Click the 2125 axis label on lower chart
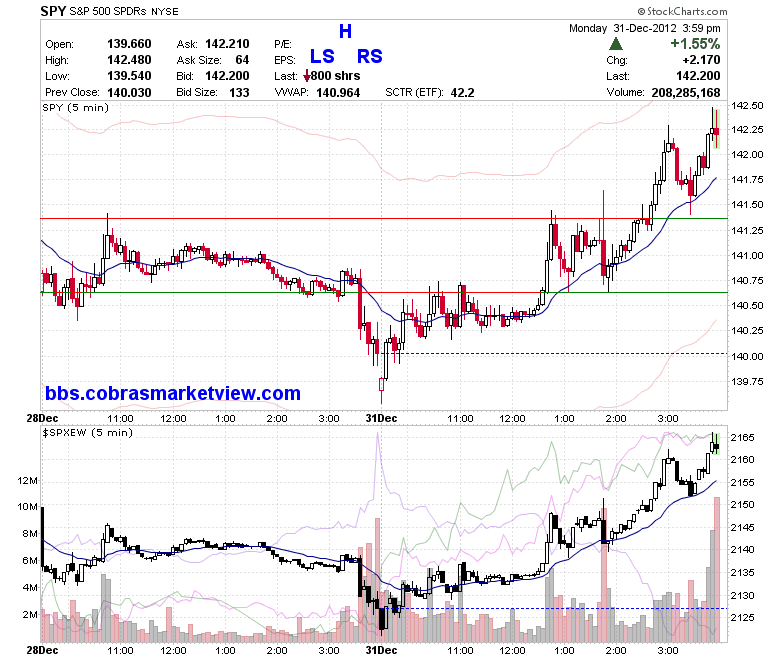Image resolution: width=780 pixels, height=659 pixels. (742, 617)
